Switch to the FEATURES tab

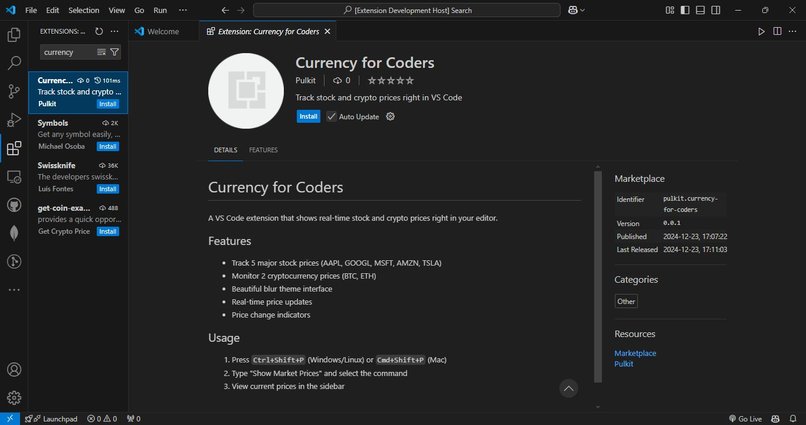click(x=263, y=150)
